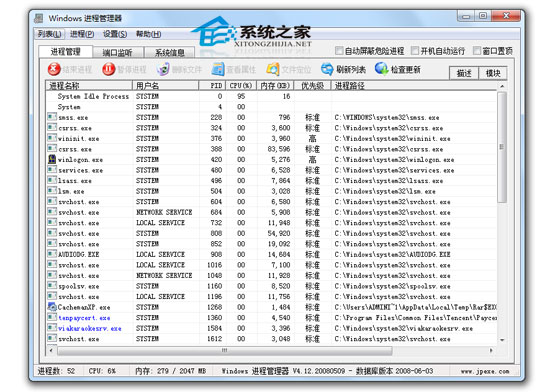Click 进程数: 52 in the status bar

(56, 371)
